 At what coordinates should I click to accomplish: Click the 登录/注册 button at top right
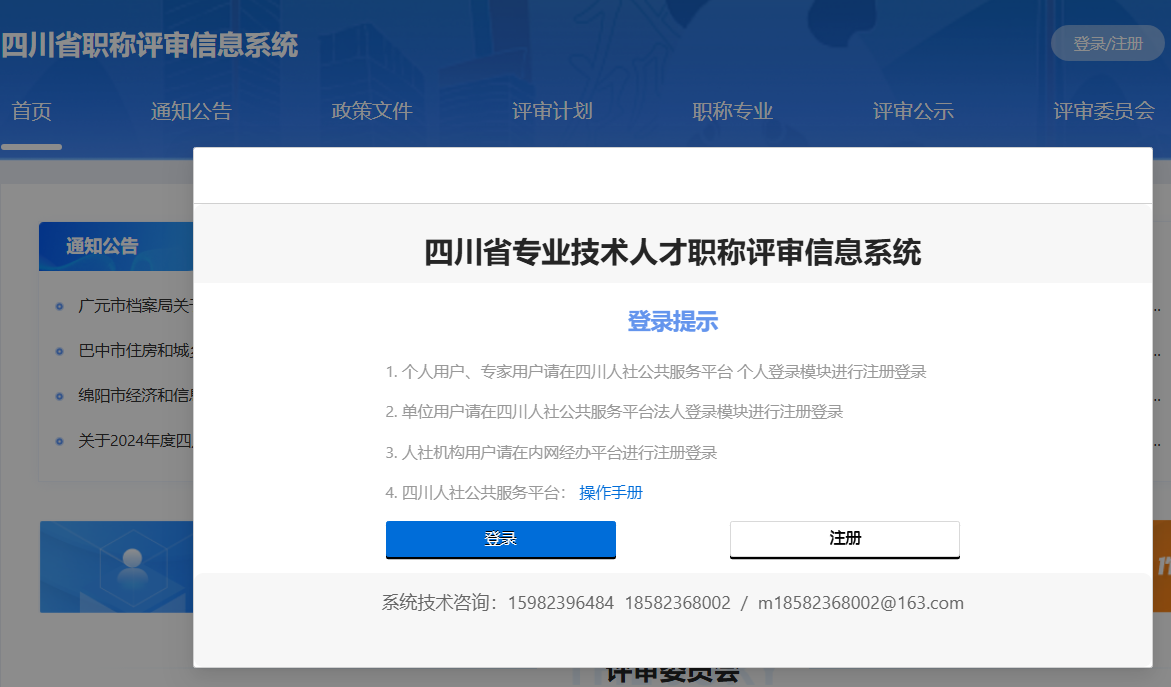tap(1108, 44)
